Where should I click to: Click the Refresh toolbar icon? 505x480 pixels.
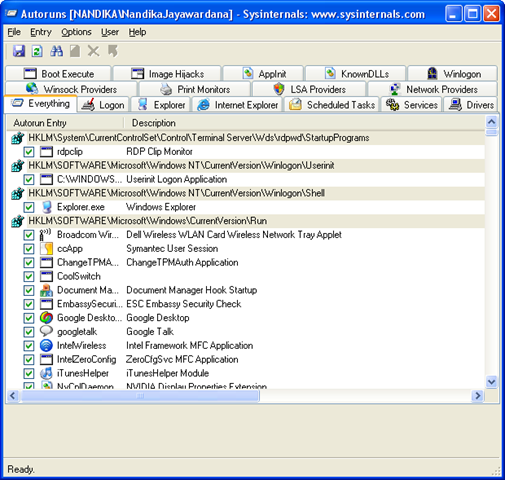[x=37, y=51]
